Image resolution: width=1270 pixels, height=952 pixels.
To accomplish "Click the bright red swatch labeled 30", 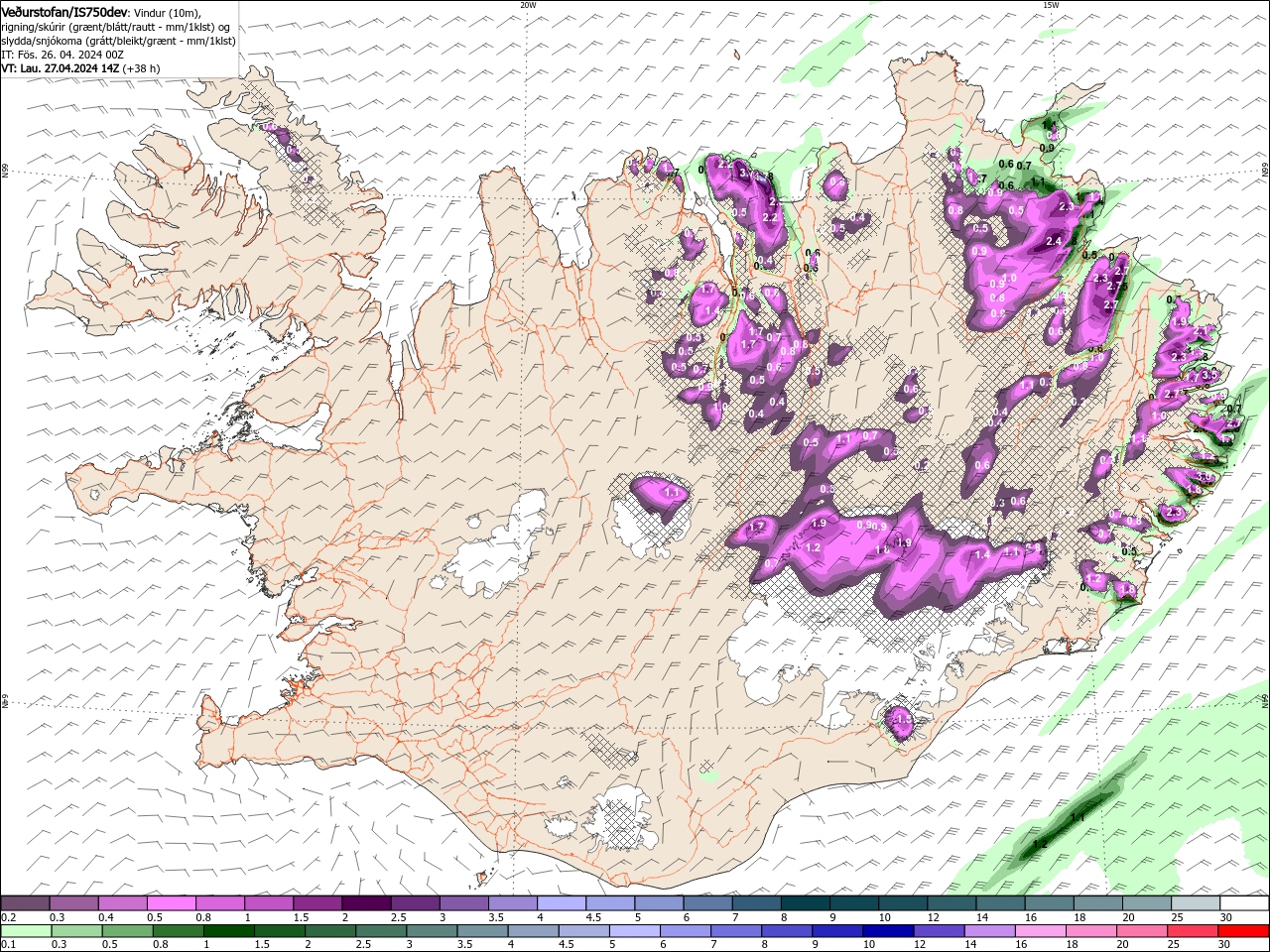I will click(1243, 931).
